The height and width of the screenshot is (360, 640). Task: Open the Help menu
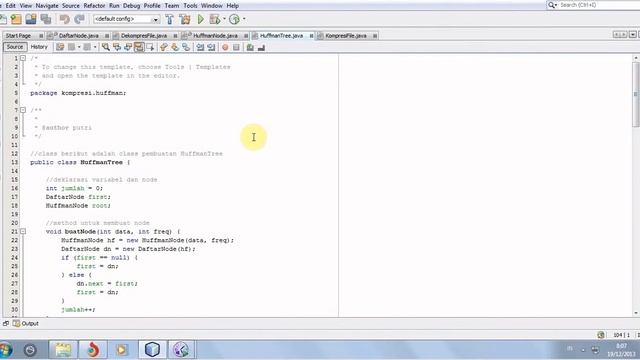233,6
